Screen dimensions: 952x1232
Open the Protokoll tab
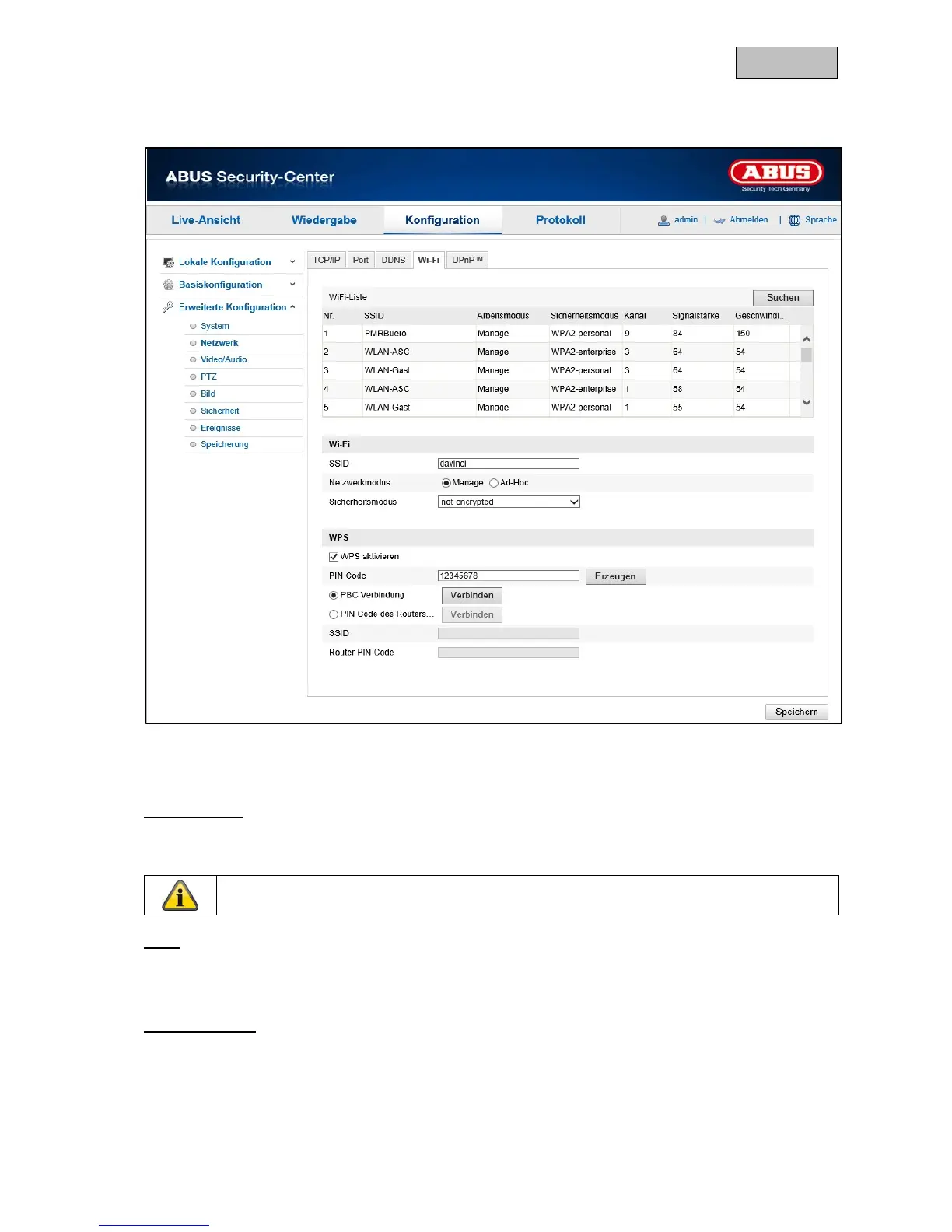561,220
